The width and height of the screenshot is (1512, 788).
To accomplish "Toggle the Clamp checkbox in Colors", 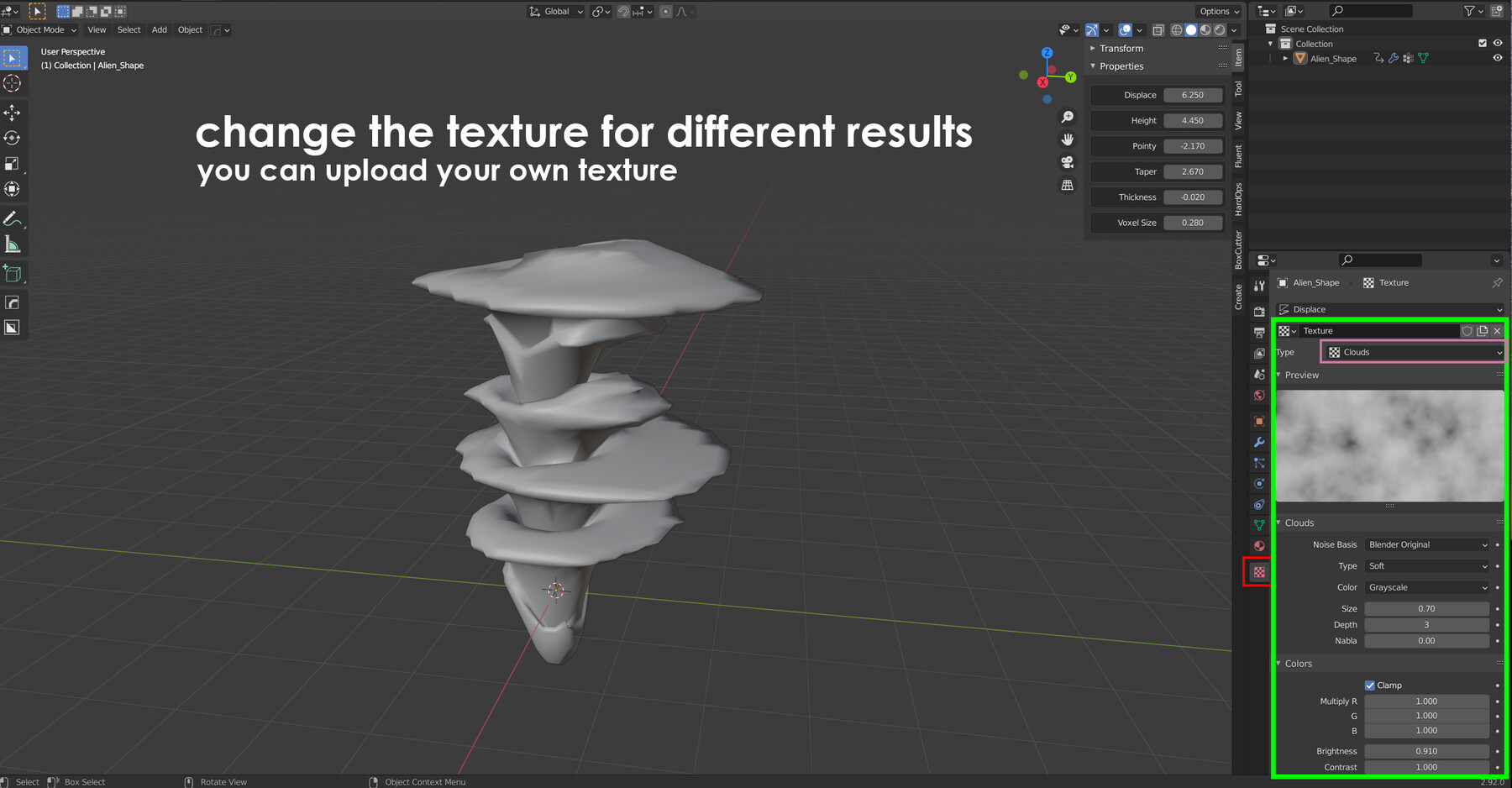I will click(1371, 685).
